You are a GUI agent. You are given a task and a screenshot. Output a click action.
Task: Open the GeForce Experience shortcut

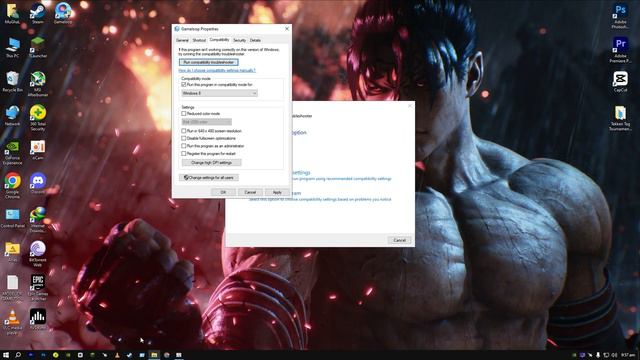(x=13, y=152)
